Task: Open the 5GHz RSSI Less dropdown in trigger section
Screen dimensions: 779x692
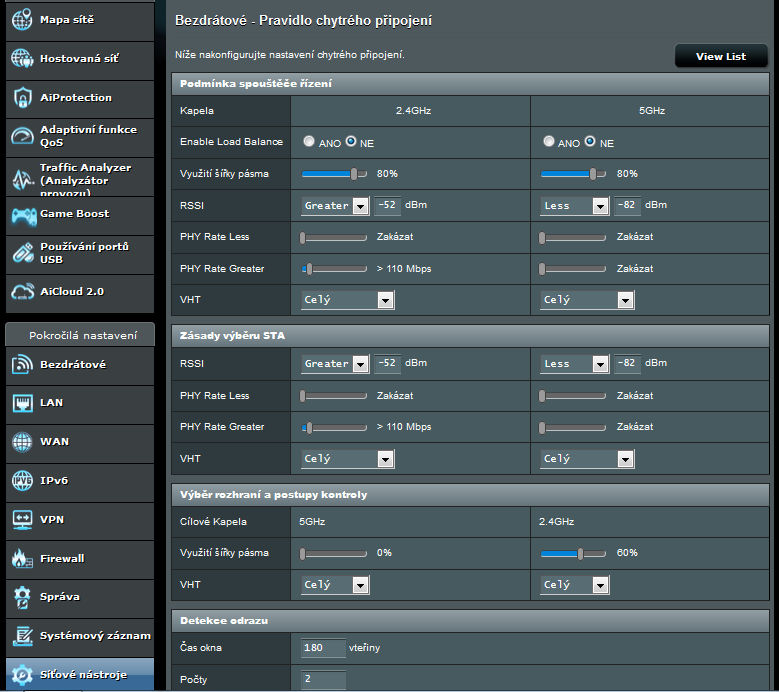Action: (x=575, y=206)
